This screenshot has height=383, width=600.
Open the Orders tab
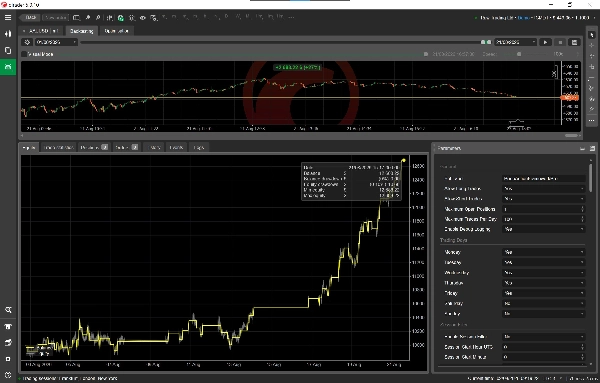[x=126, y=147]
